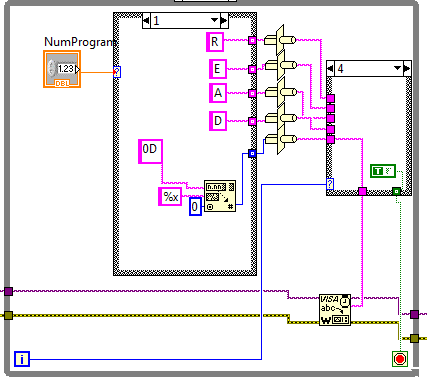The image size is (427, 382).
Task: Go to previous case before case 1
Action: (x=146, y=21)
